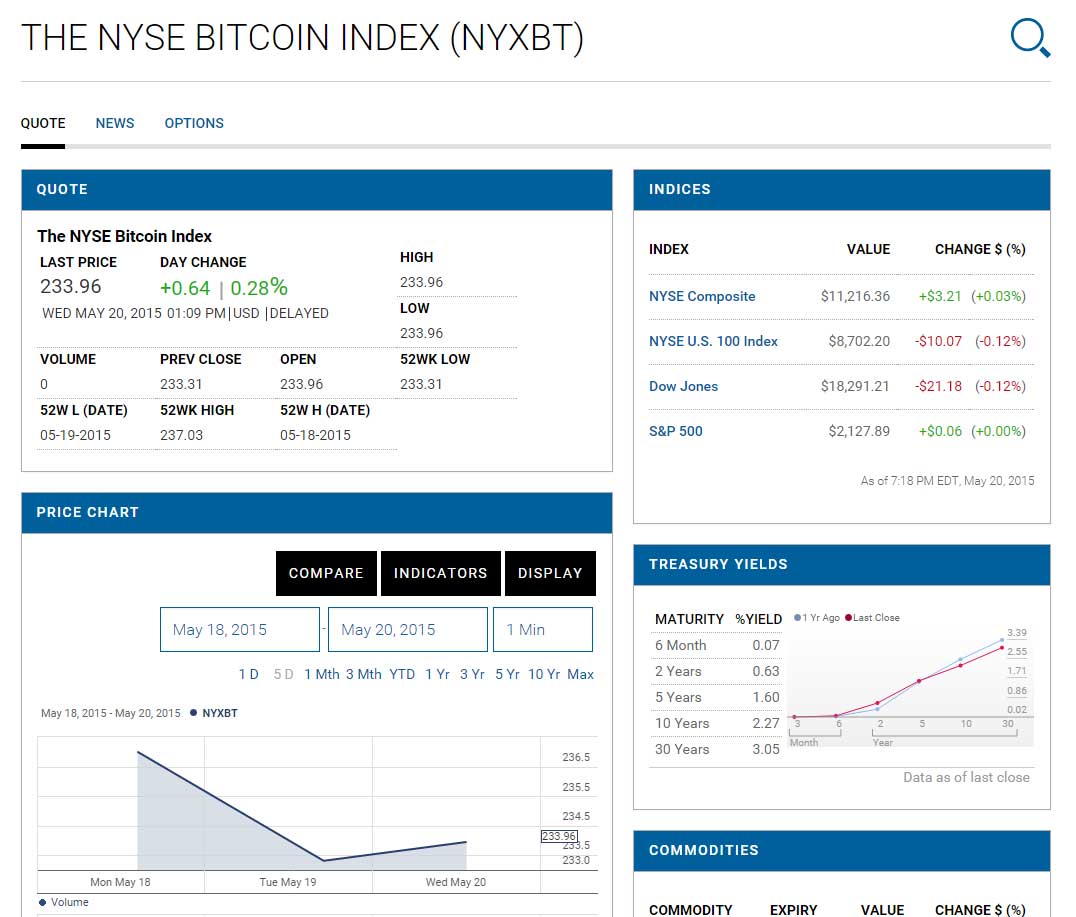Click the 6 Month treasury yield row
The image size is (1076, 917).
716,645
